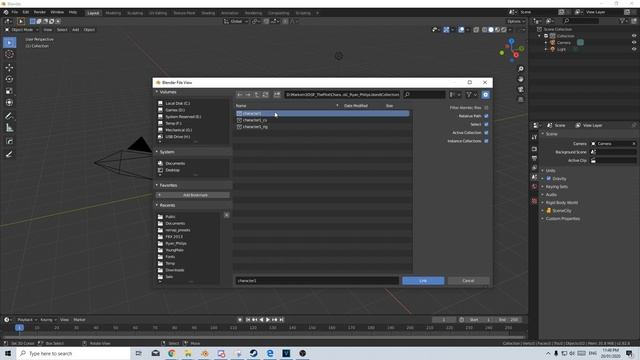The height and width of the screenshot is (360, 640).
Task: Open the Global transform orientation dropdown
Action: 236,21
